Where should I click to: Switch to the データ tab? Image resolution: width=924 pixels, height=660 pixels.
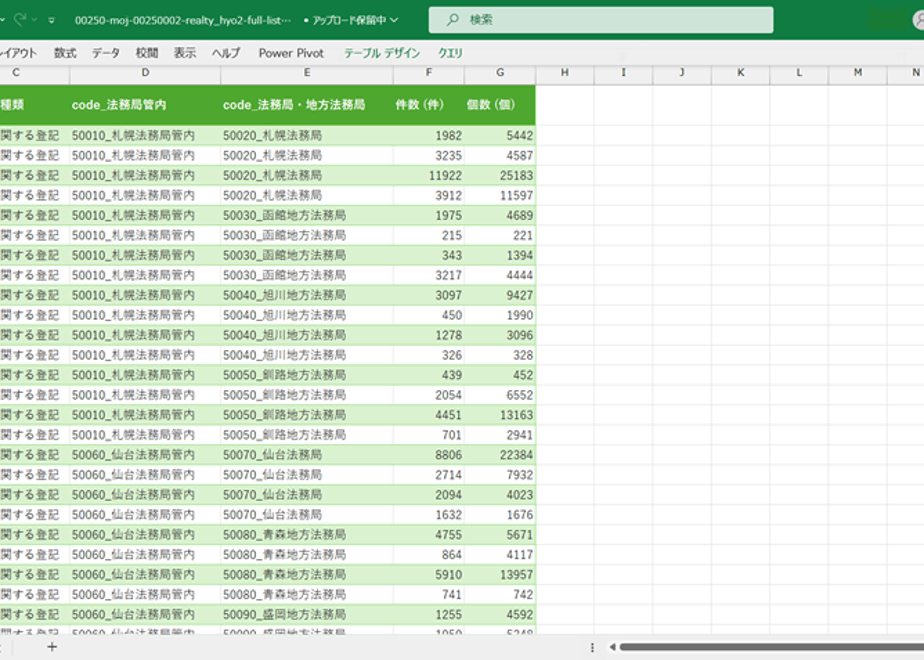point(105,53)
